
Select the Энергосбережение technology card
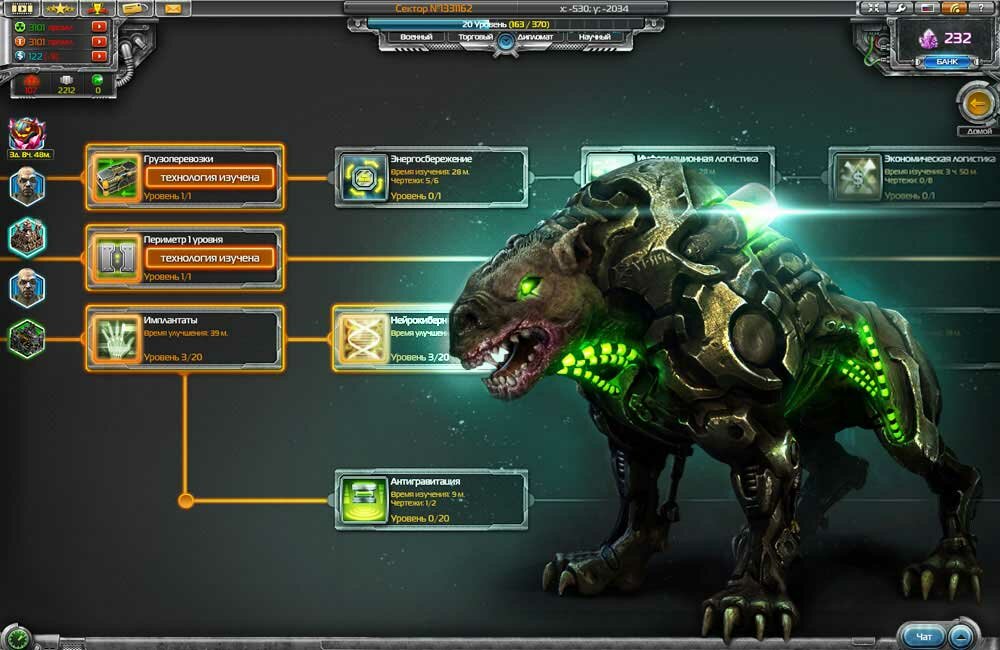click(431, 177)
